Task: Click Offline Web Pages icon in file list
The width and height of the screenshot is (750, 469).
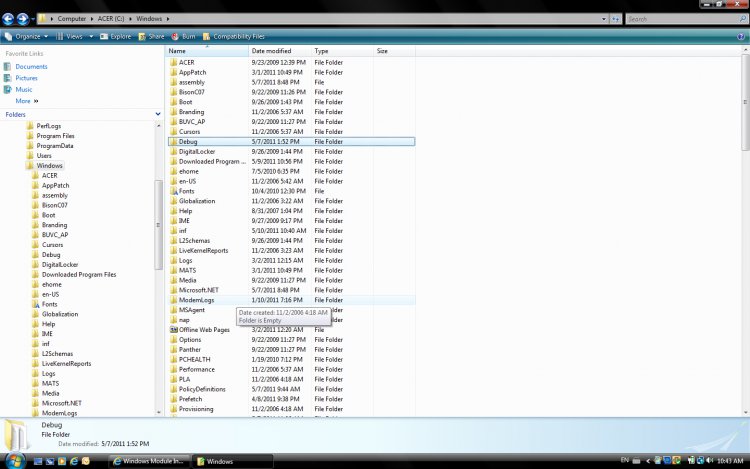Action: click(x=174, y=329)
